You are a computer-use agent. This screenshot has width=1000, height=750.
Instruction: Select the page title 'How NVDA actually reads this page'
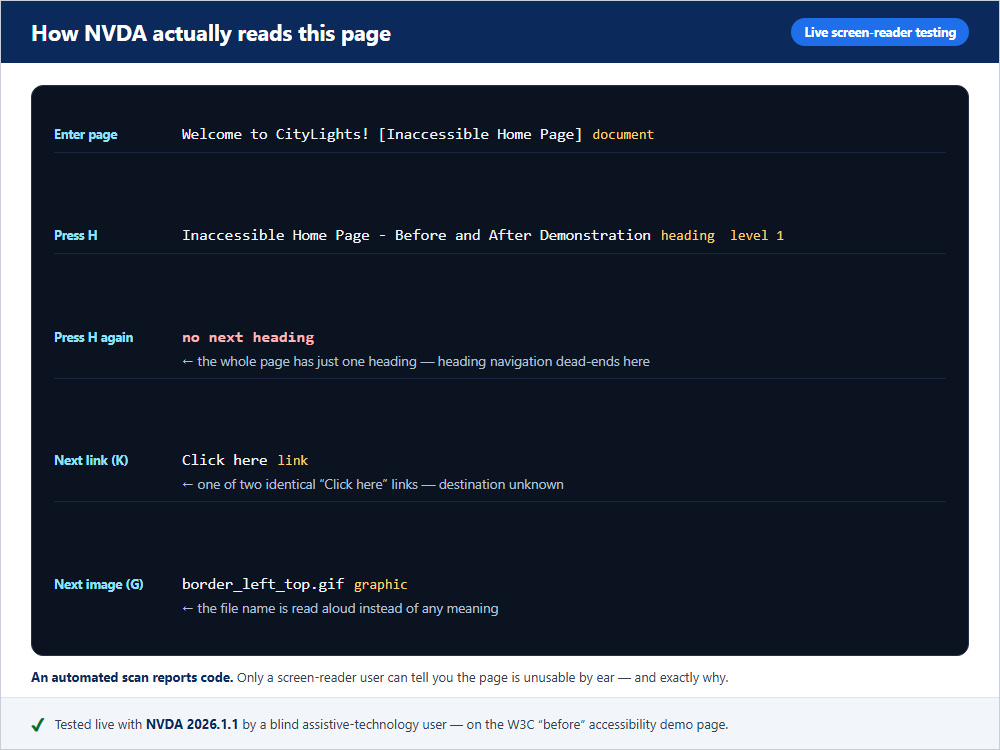[211, 33]
